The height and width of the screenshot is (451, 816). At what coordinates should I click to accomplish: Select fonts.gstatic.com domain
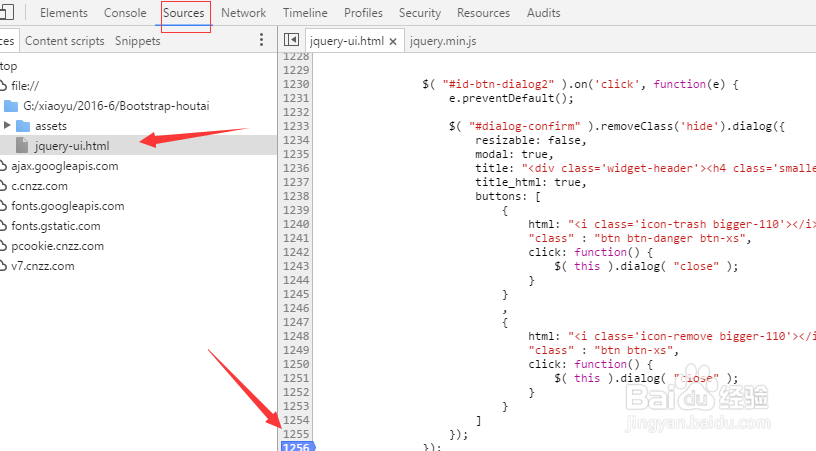pos(56,226)
